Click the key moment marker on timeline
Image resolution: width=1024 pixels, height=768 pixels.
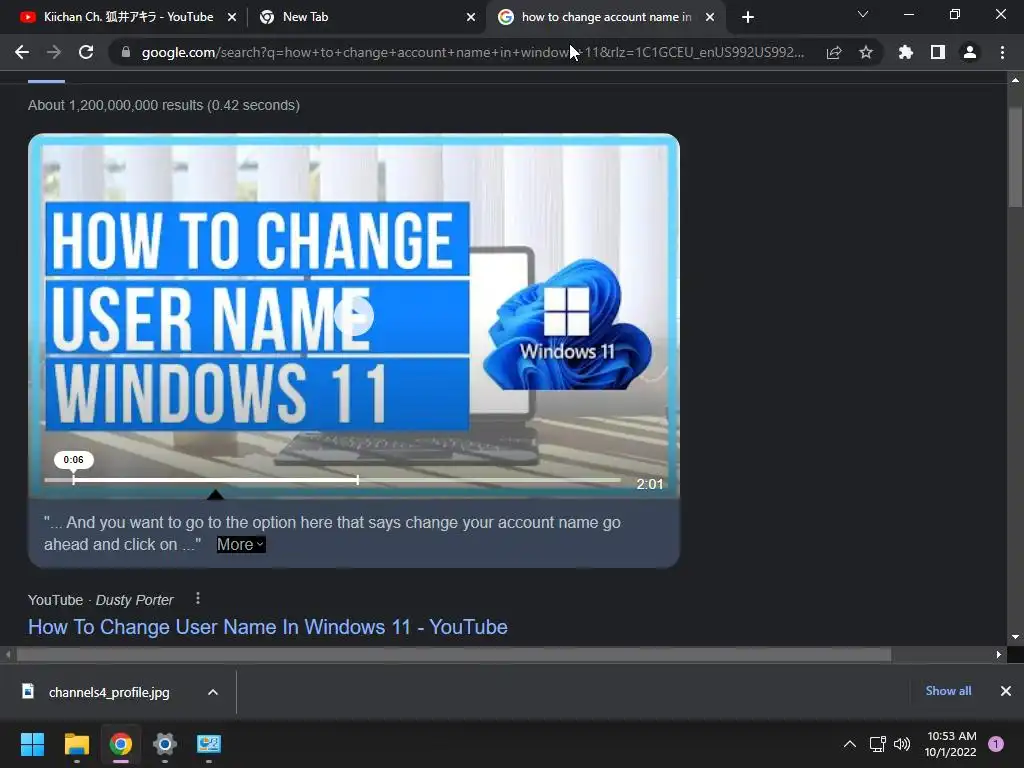tap(358, 480)
